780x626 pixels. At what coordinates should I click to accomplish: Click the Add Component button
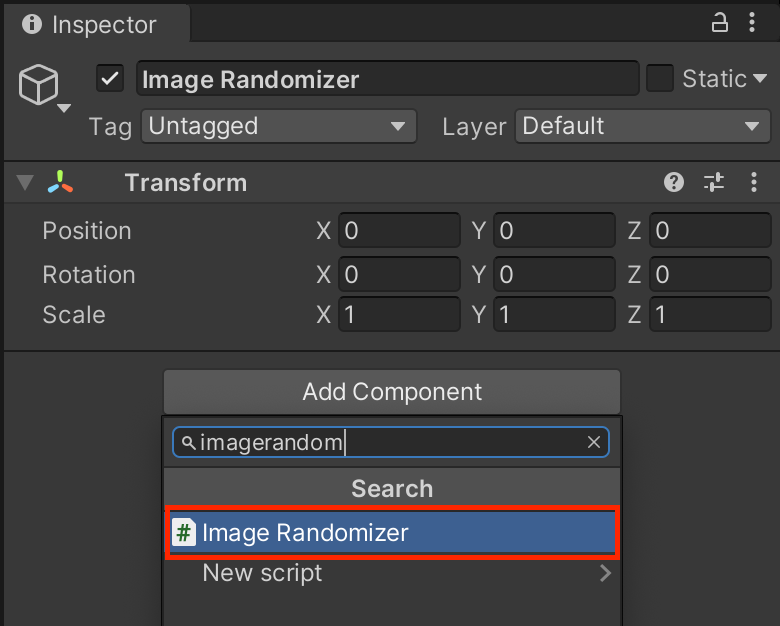click(392, 392)
